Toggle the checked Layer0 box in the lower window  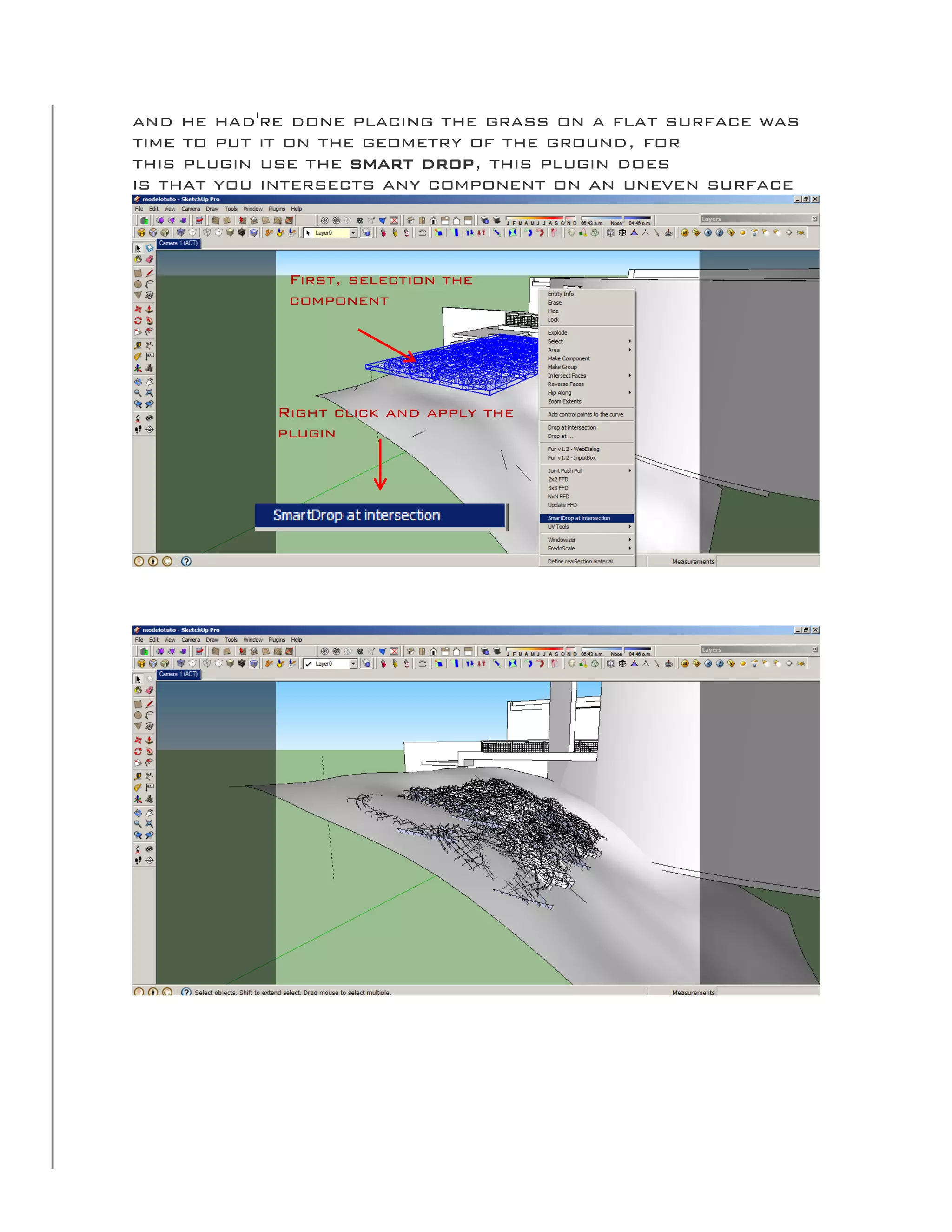tap(309, 664)
